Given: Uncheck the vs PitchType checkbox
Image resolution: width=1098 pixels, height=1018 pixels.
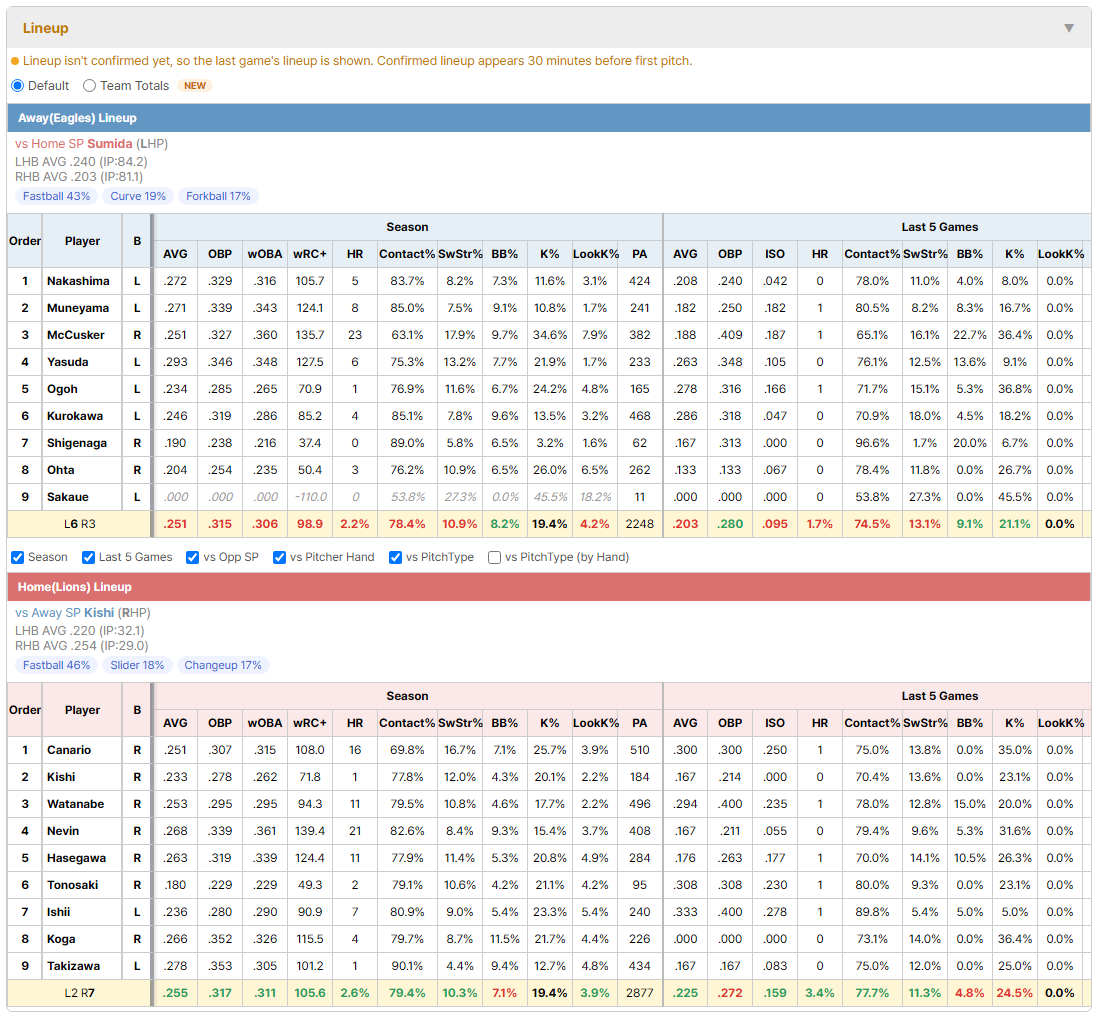Looking at the screenshot, I should pyautogui.click(x=396, y=557).
